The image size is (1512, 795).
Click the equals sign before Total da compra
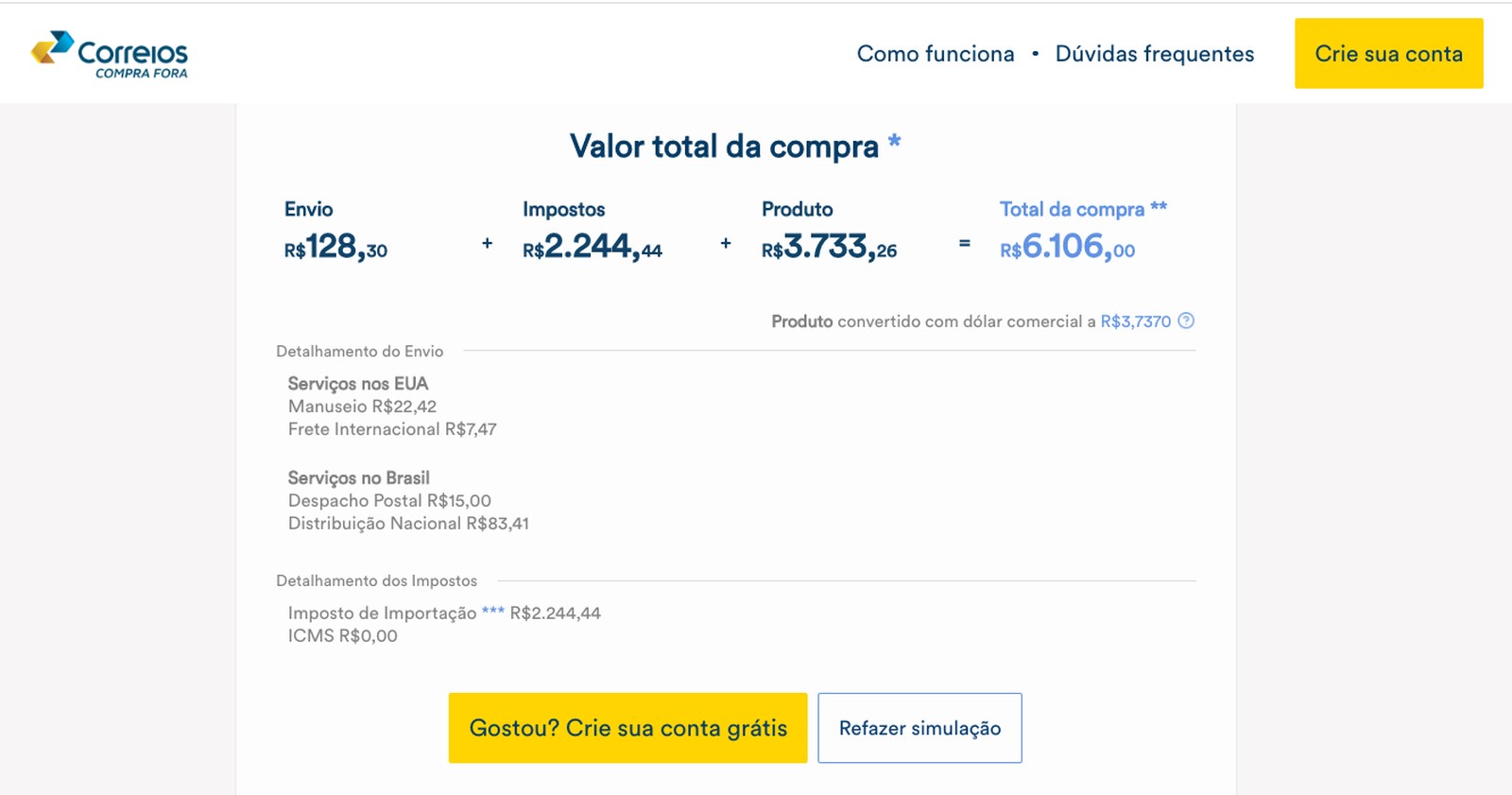point(964,244)
